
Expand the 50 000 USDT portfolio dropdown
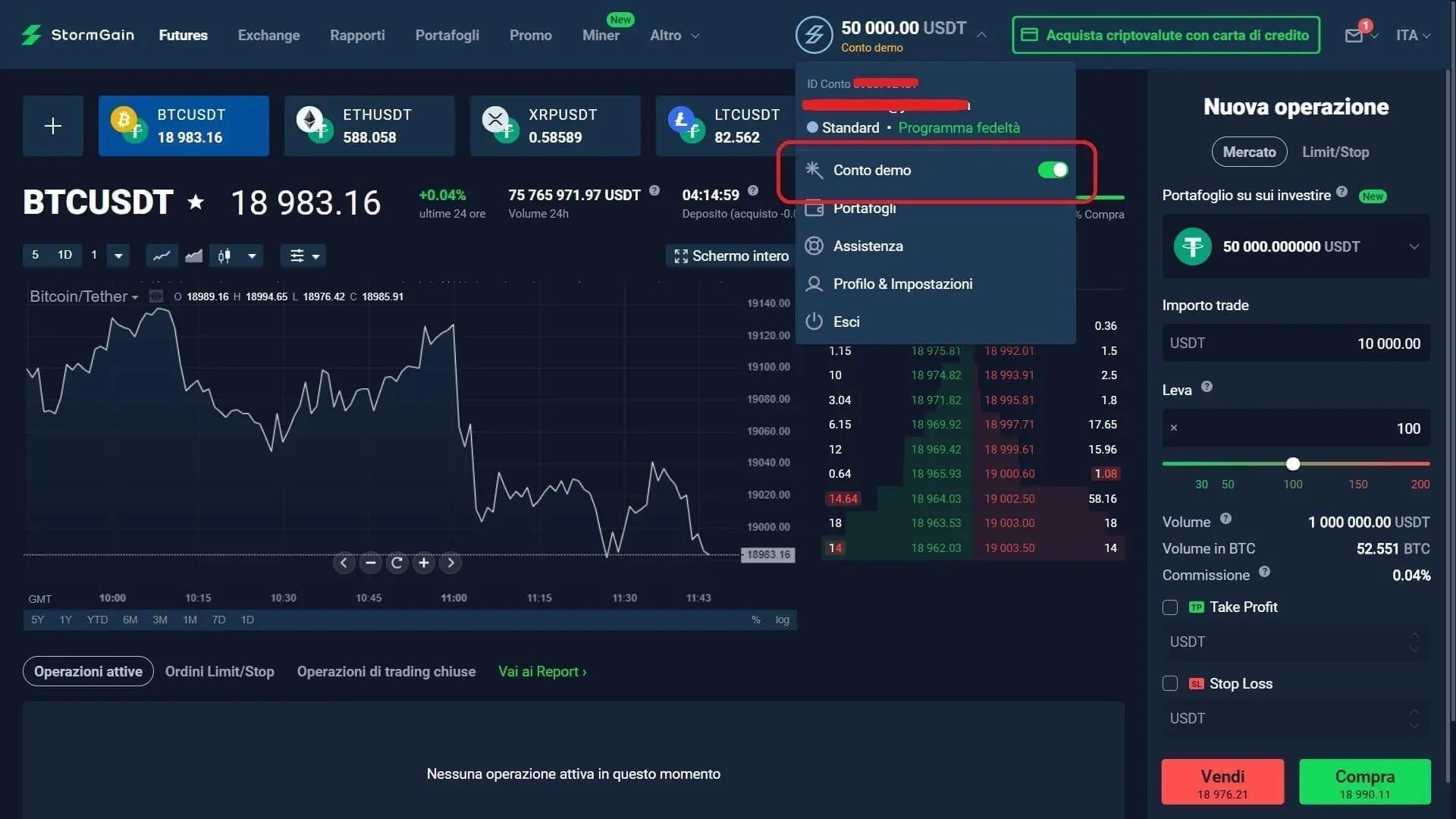(x=1414, y=246)
